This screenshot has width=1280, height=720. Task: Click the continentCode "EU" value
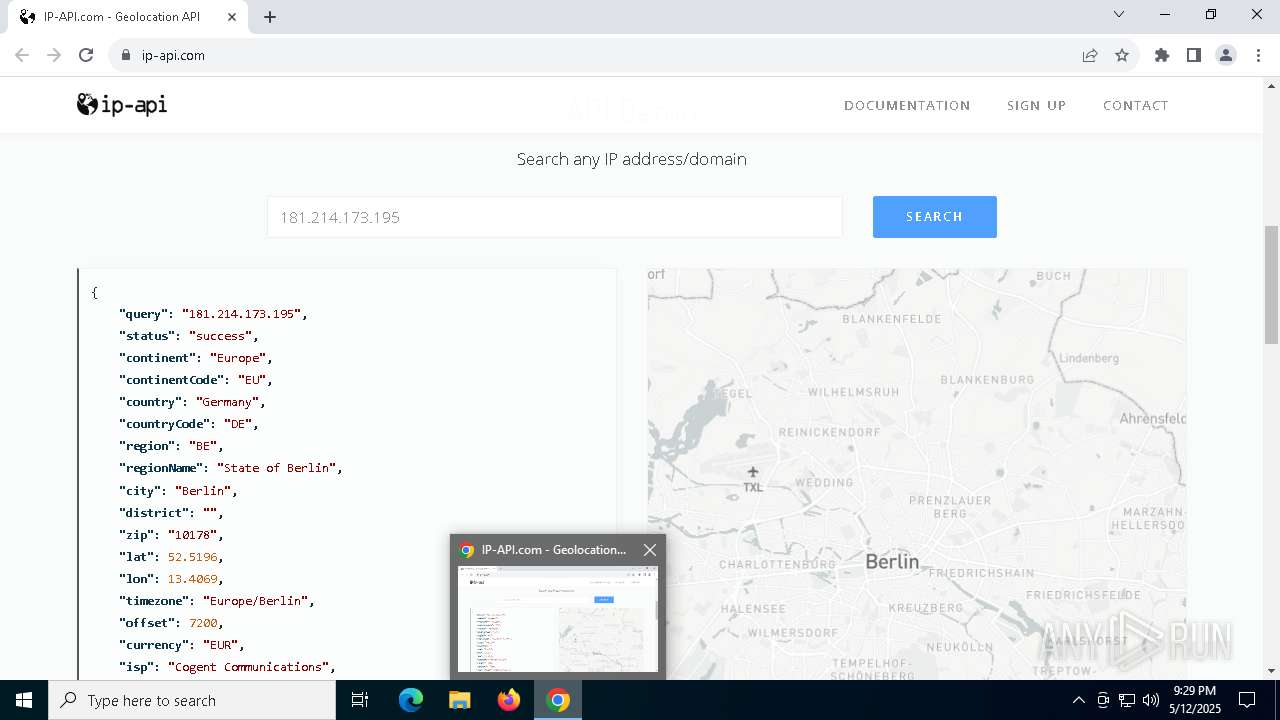pos(251,380)
